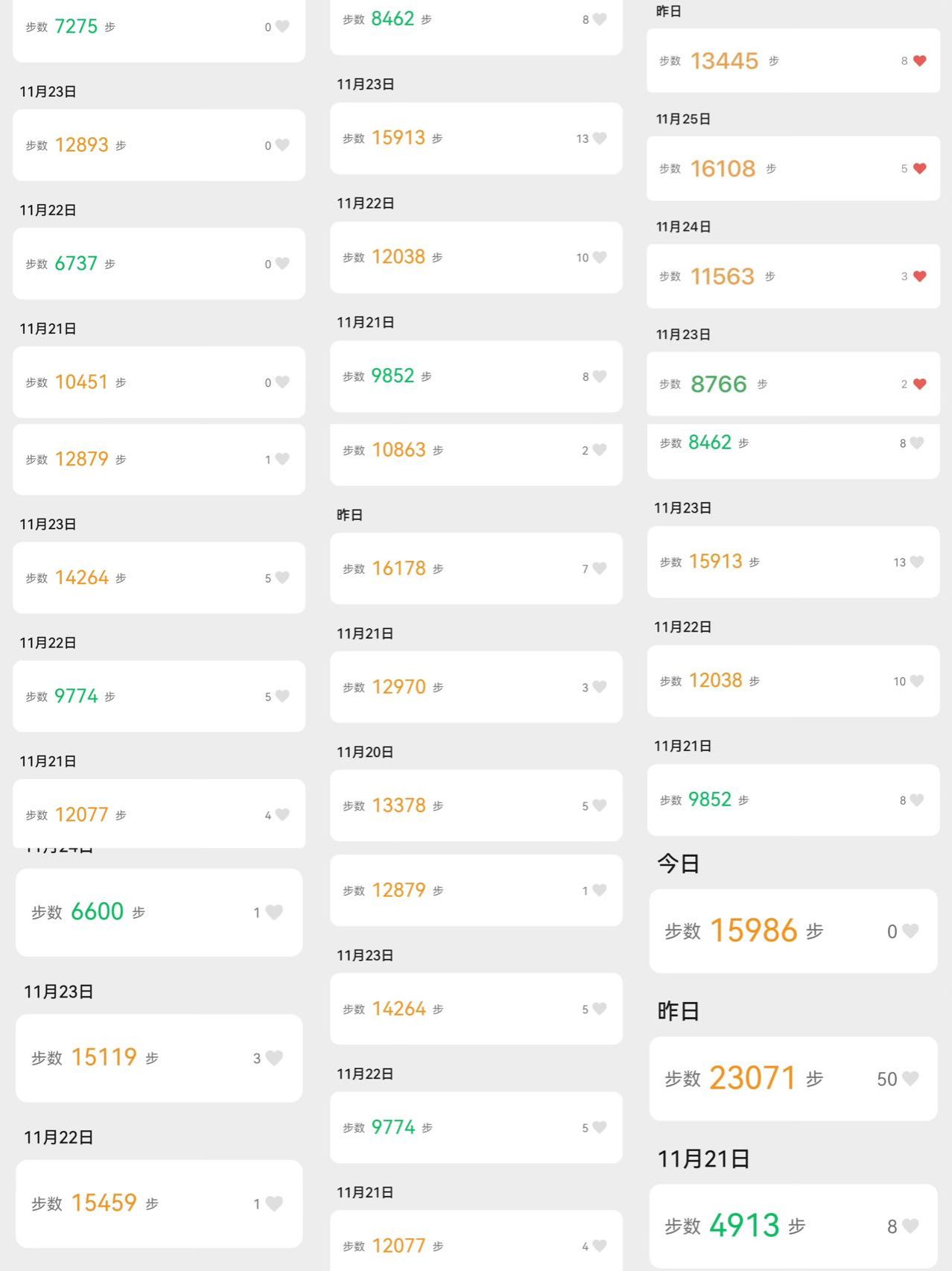Tap the heart beside the 50 likes count
The height and width of the screenshot is (1271, 952).
pos(910,1078)
